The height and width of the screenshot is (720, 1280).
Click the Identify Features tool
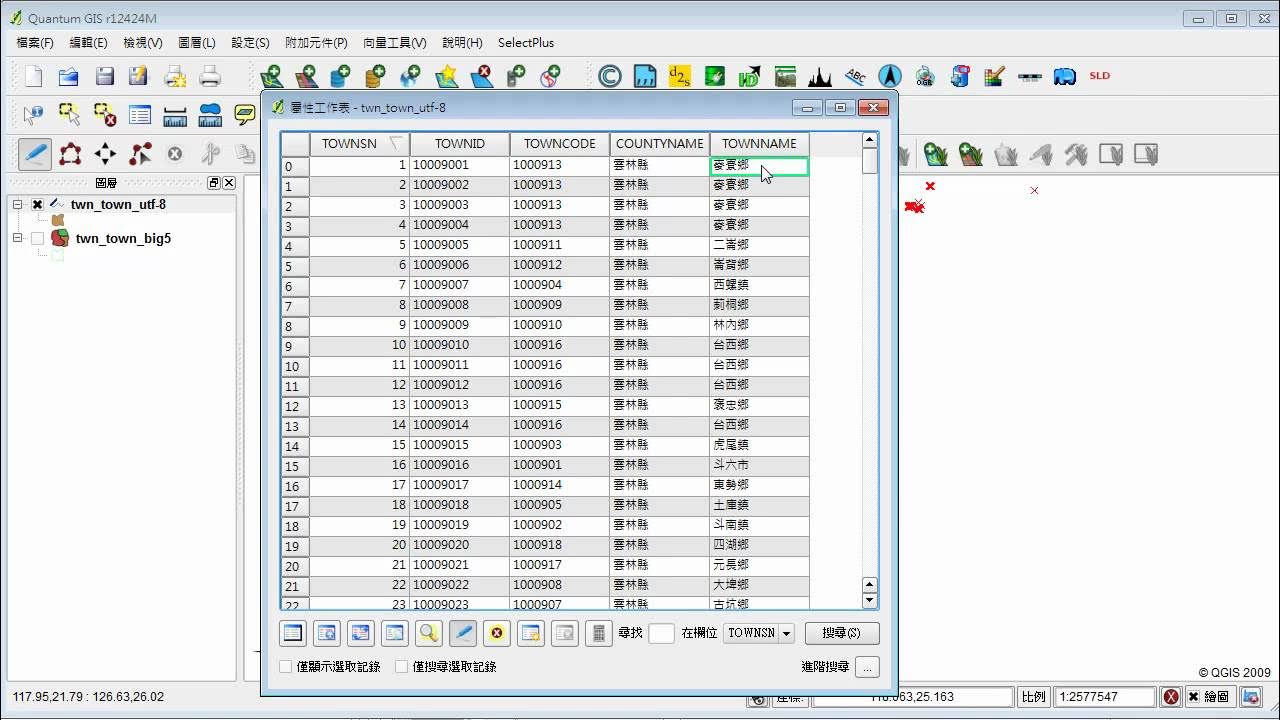34,115
